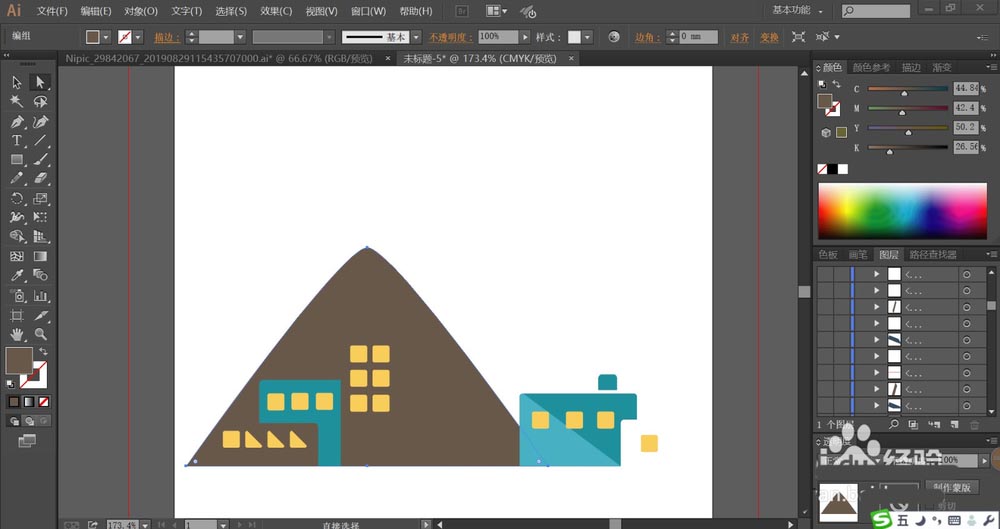
Task: Open the opacity 100% dropdown arrow
Action: click(525, 37)
